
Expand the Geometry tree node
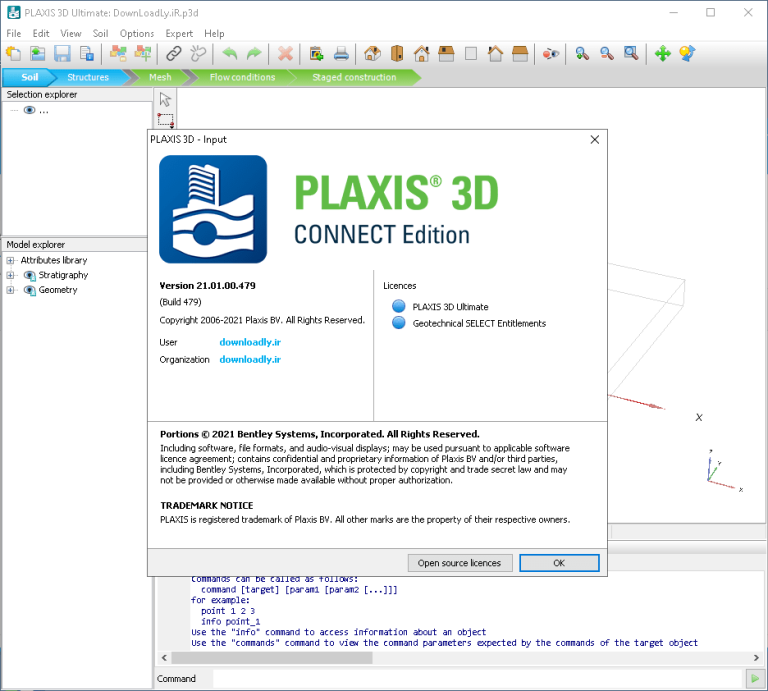coord(10,290)
